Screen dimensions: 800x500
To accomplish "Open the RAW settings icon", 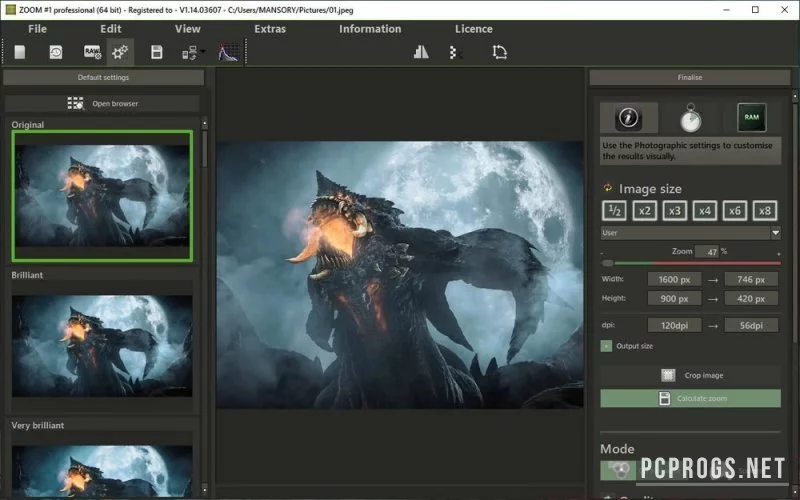I will tap(92, 52).
